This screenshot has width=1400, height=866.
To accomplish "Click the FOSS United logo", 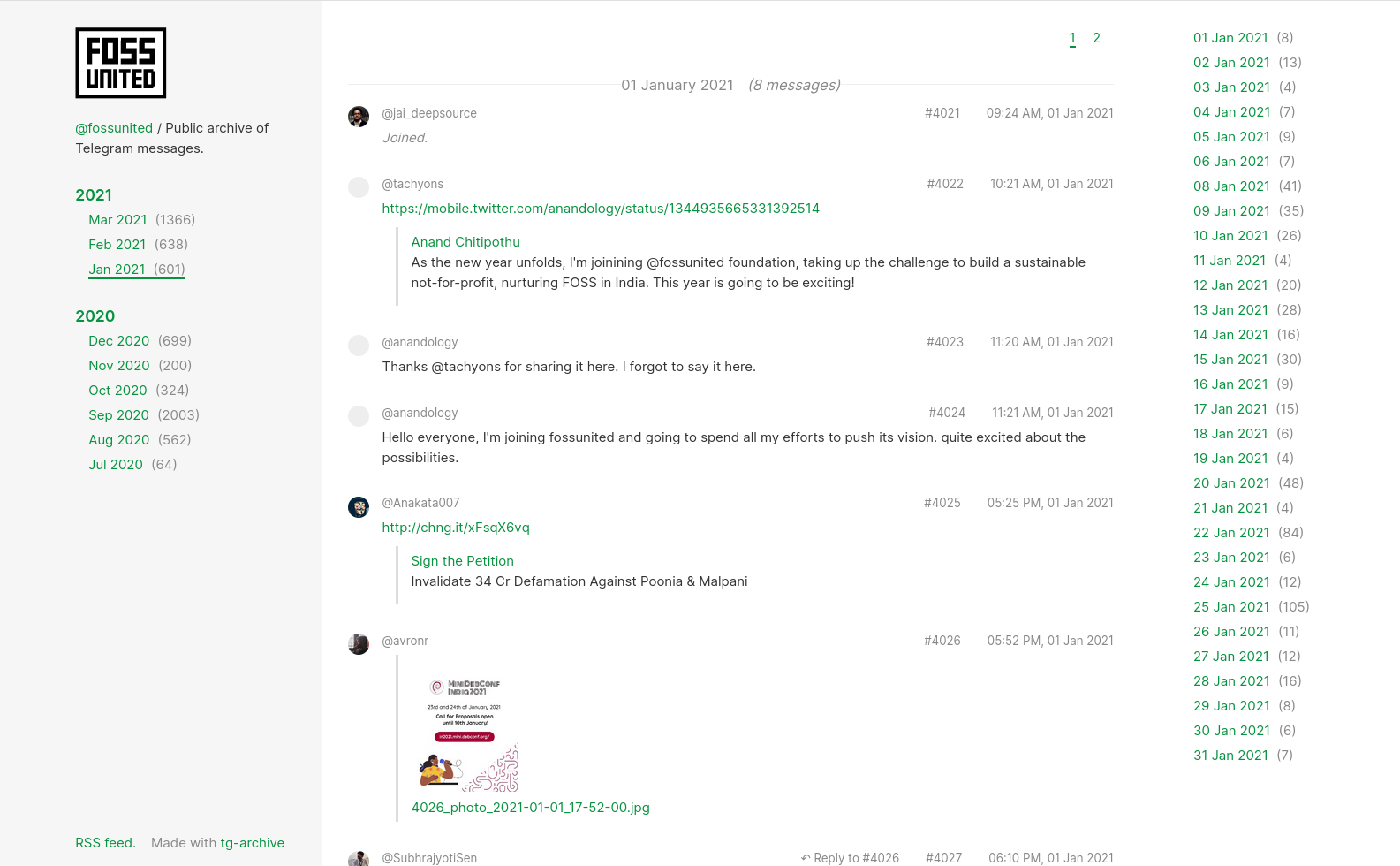I will point(121,63).
